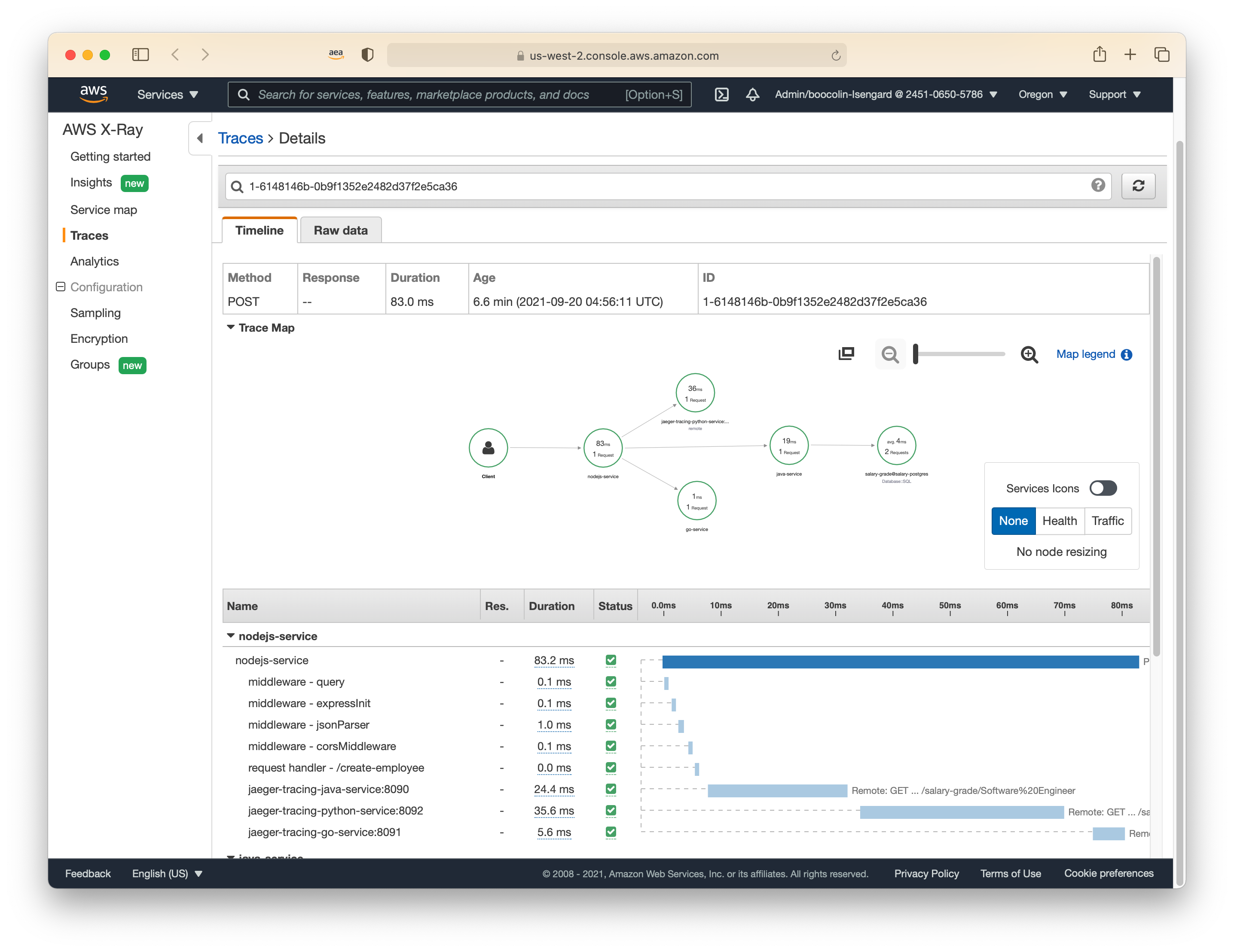Select Health node sizing option
The image size is (1234, 952).
[1060, 521]
